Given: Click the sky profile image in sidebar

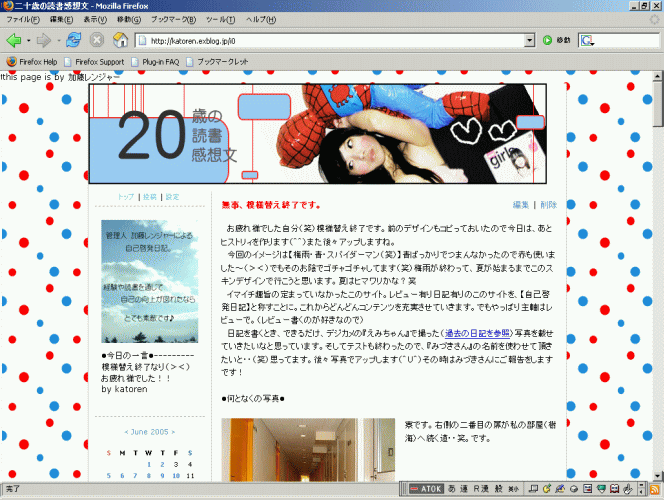Looking at the screenshot, I should tap(149, 281).
